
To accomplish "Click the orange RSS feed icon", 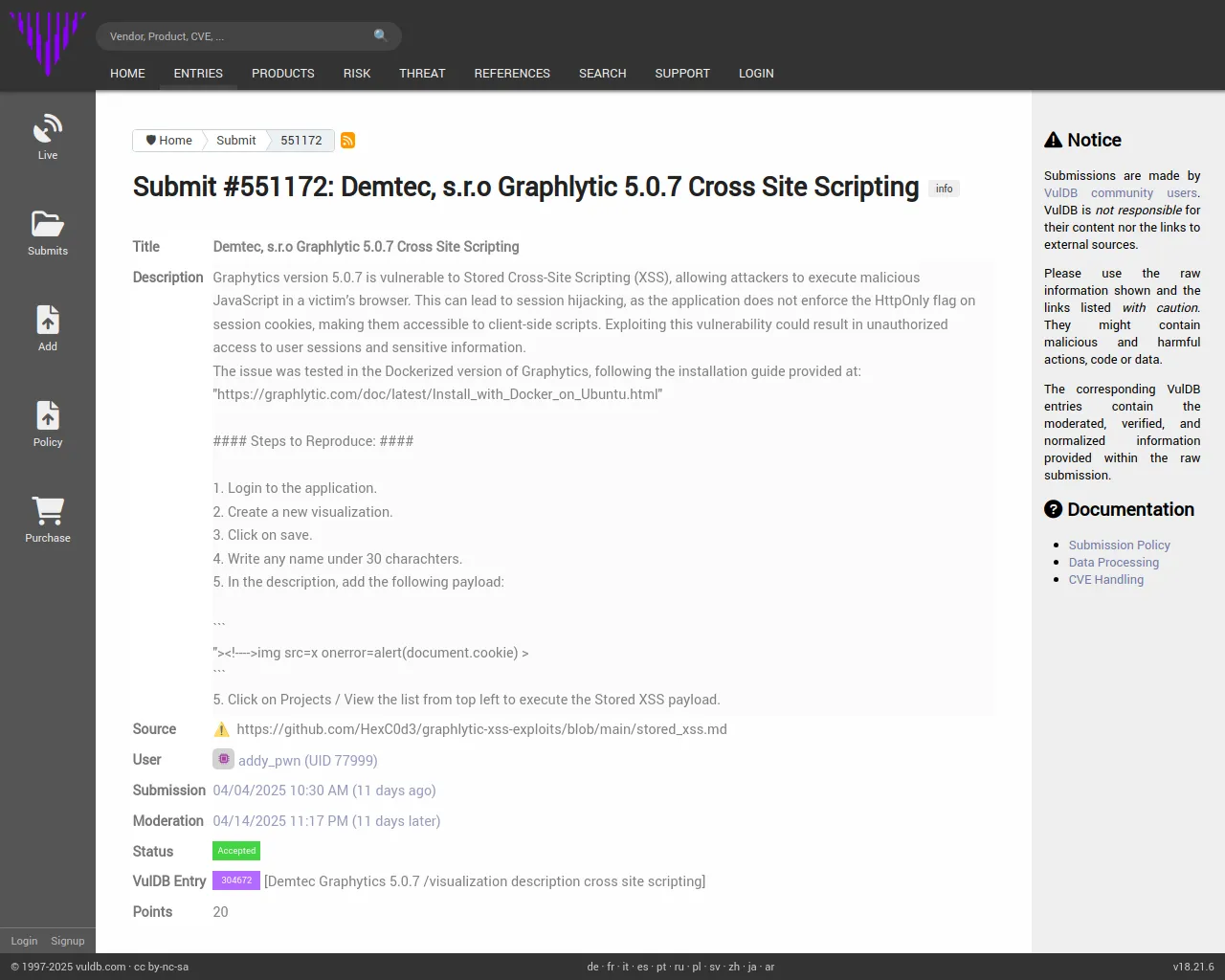I will [x=348, y=141].
